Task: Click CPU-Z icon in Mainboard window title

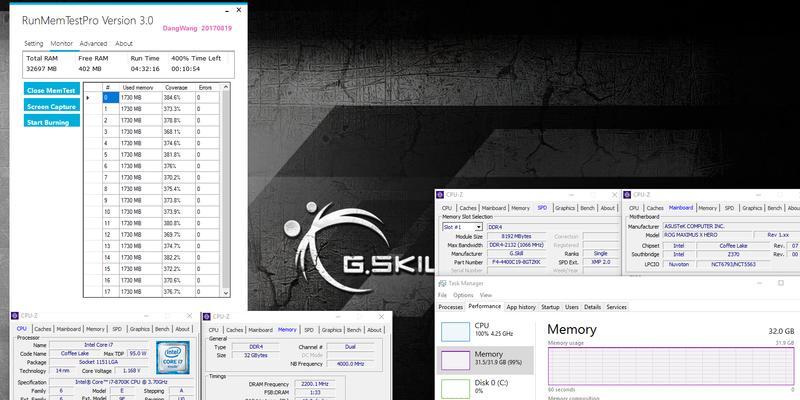Action: tap(628, 195)
